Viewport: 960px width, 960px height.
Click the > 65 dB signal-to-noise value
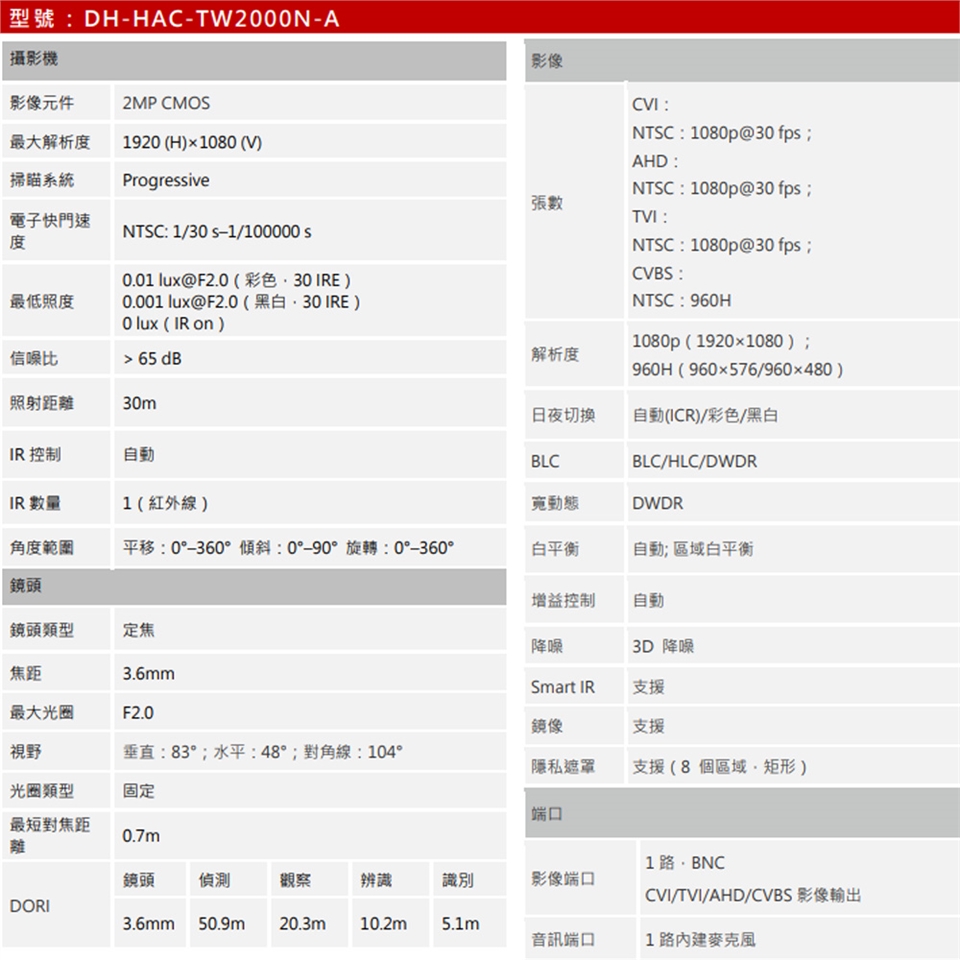tap(152, 358)
